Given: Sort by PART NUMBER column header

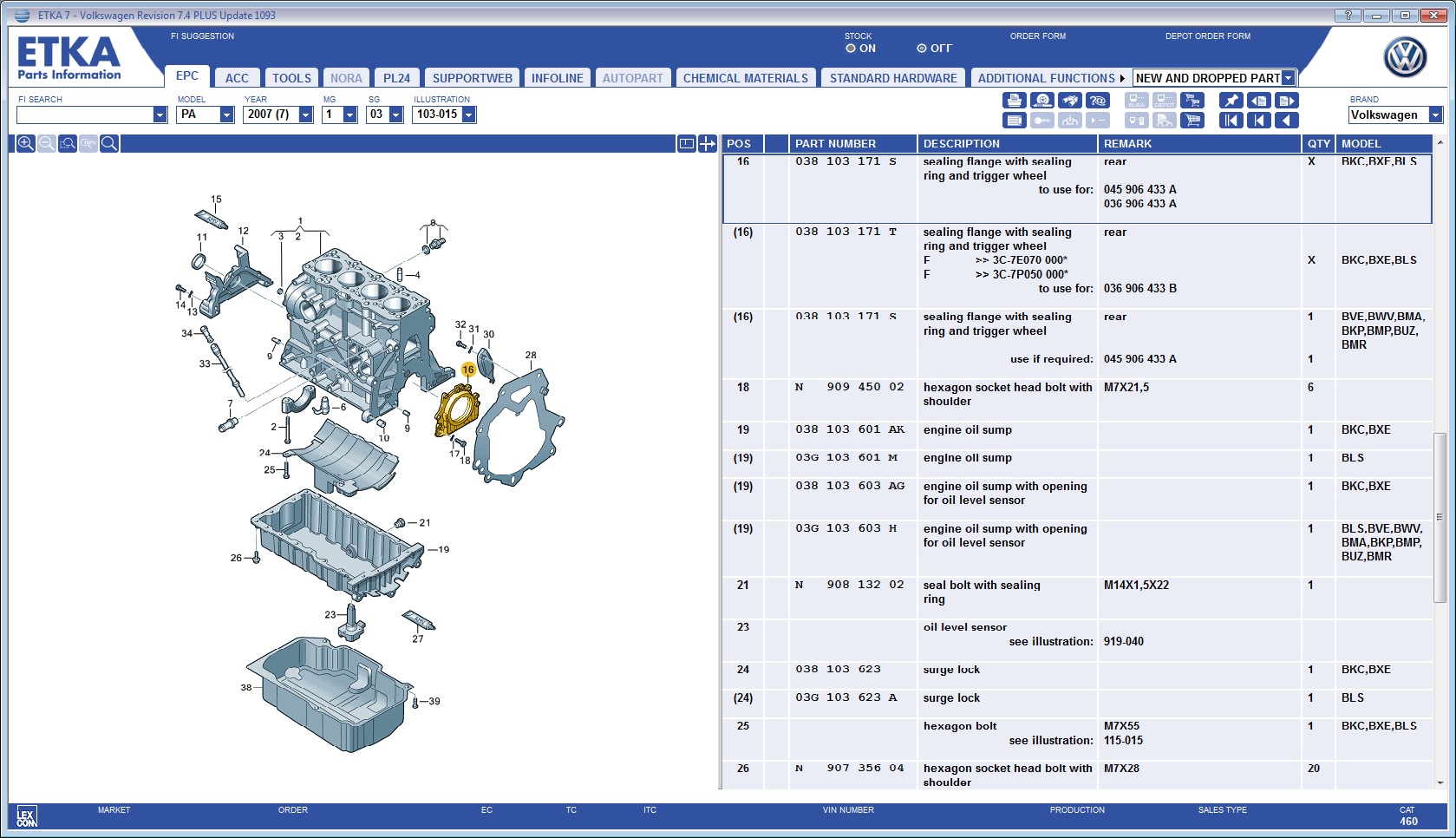Looking at the screenshot, I should pyautogui.click(x=852, y=144).
